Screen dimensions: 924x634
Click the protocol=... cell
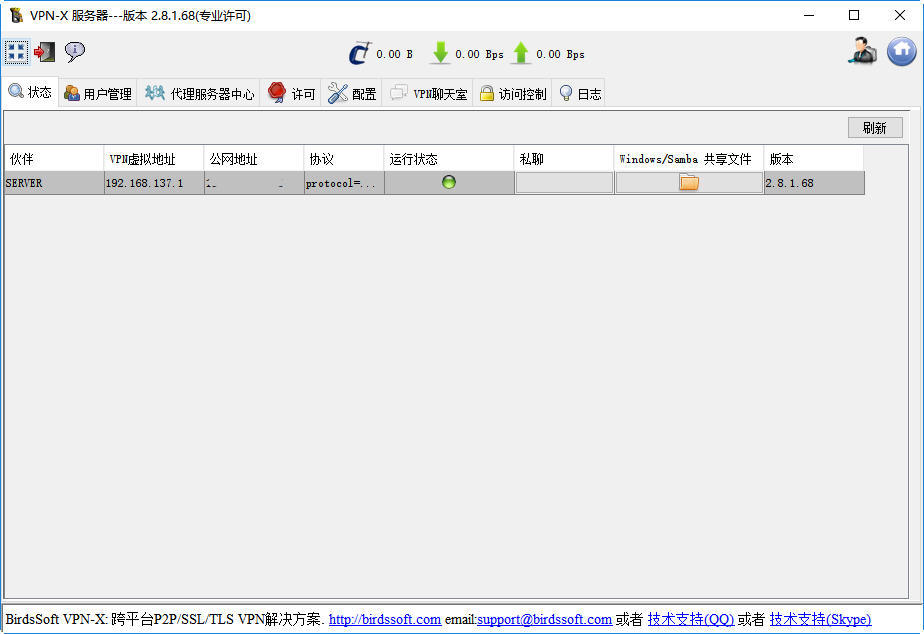click(x=344, y=183)
